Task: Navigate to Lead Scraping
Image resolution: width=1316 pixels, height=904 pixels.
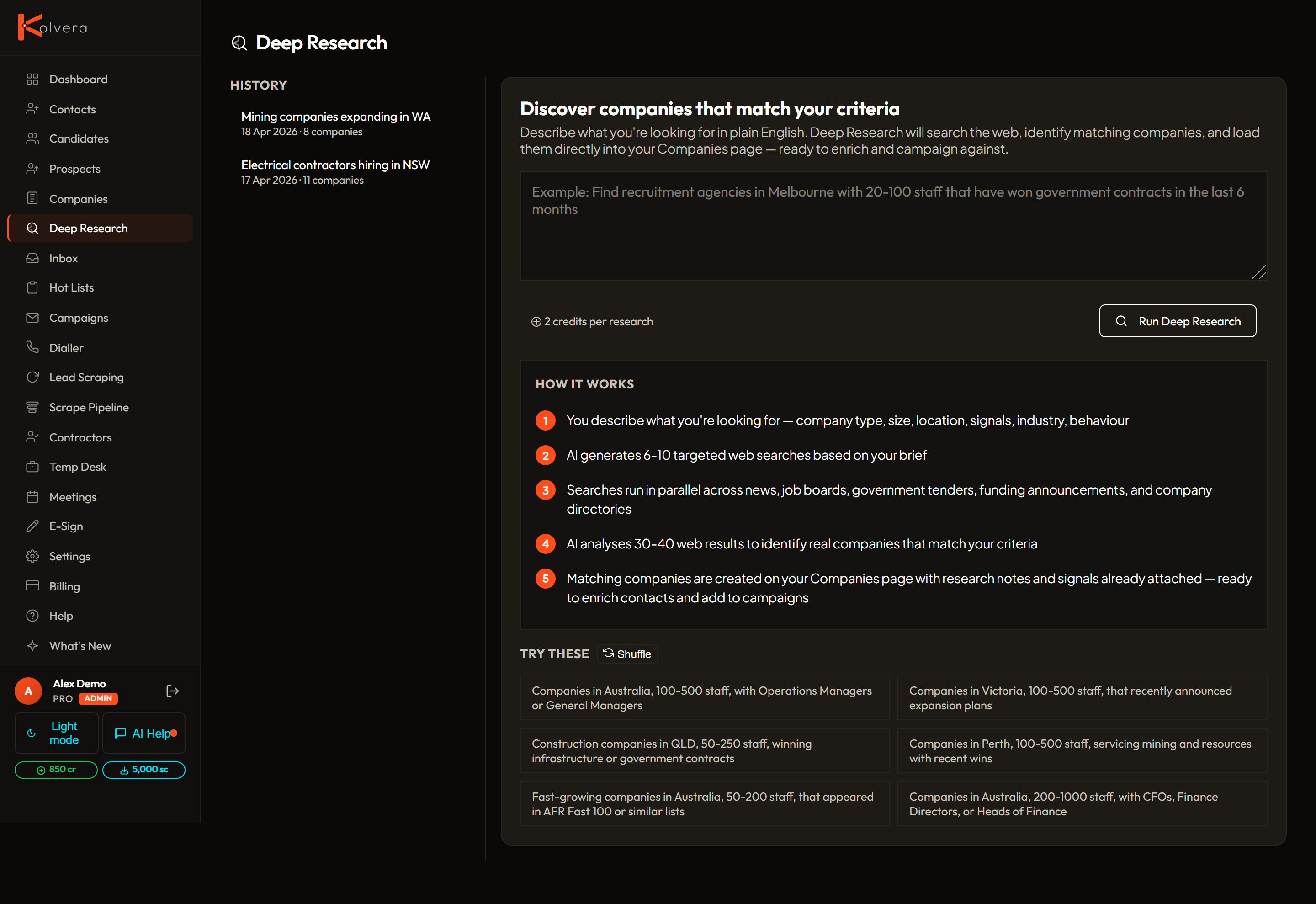Action: 100,377
